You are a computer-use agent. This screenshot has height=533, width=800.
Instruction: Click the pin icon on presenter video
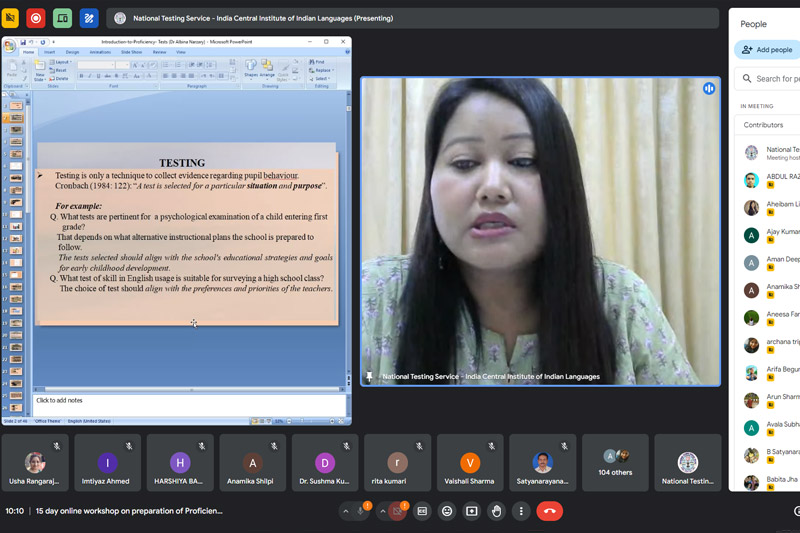(x=370, y=376)
